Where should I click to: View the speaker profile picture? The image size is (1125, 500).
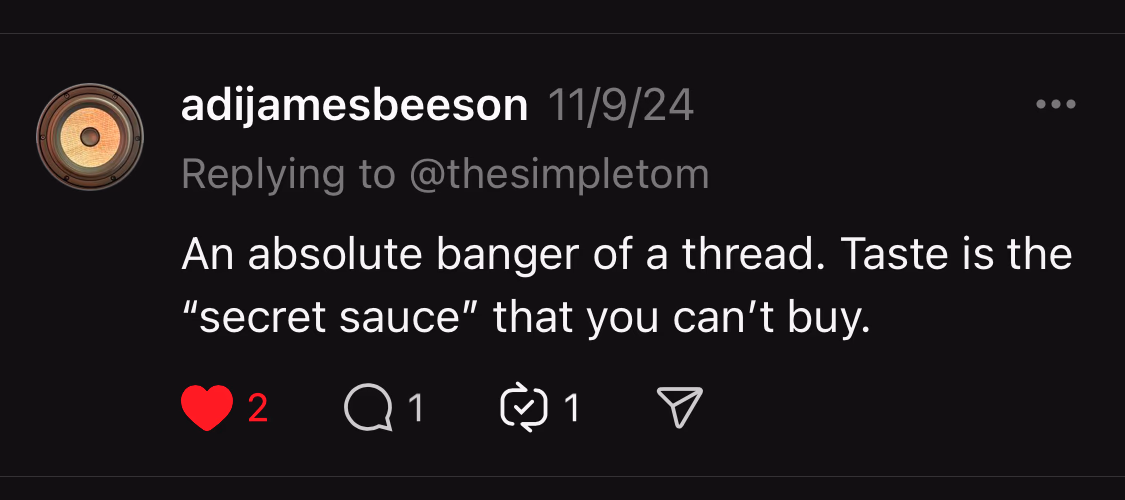pos(91,135)
